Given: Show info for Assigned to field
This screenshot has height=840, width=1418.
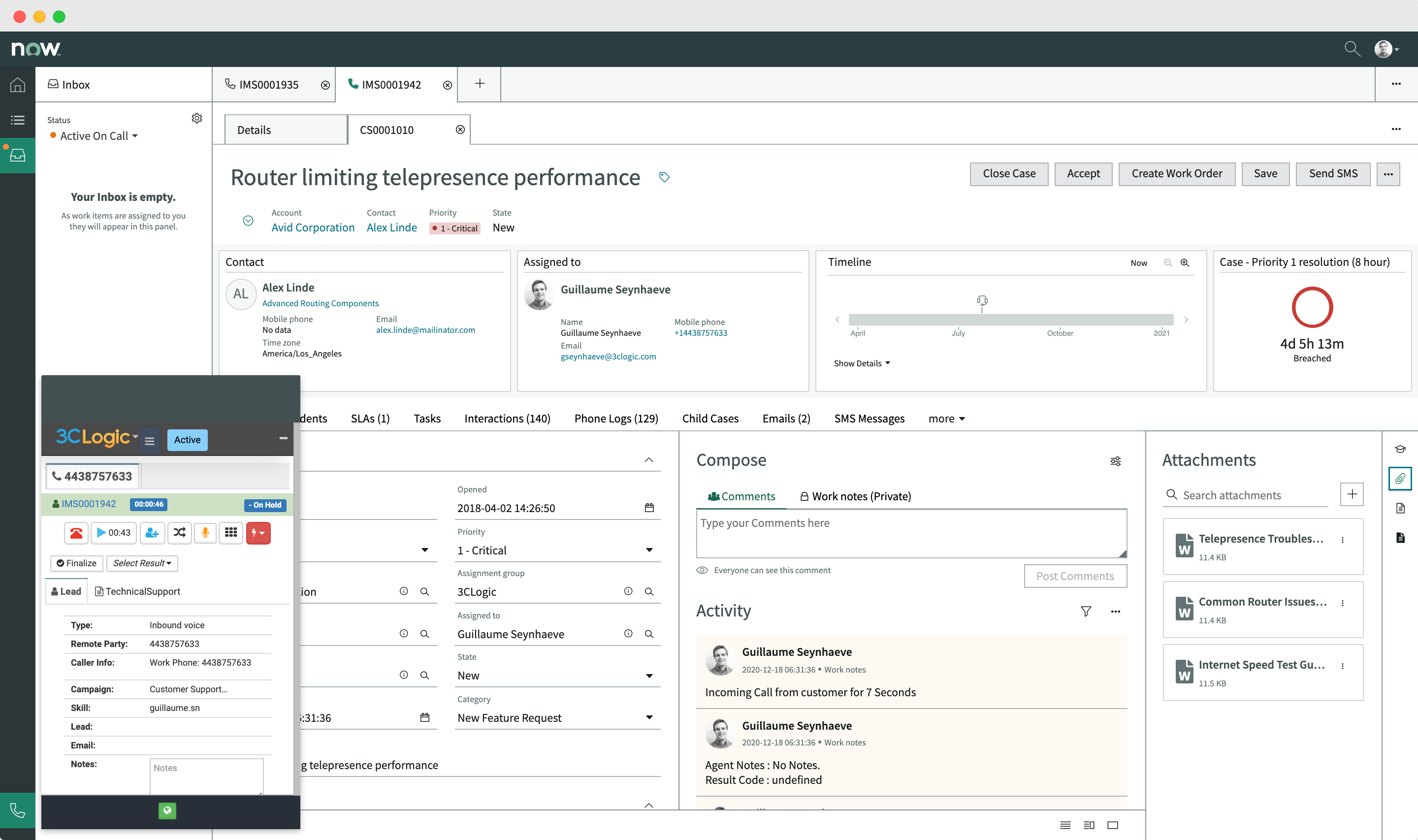Looking at the screenshot, I should point(628,633).
